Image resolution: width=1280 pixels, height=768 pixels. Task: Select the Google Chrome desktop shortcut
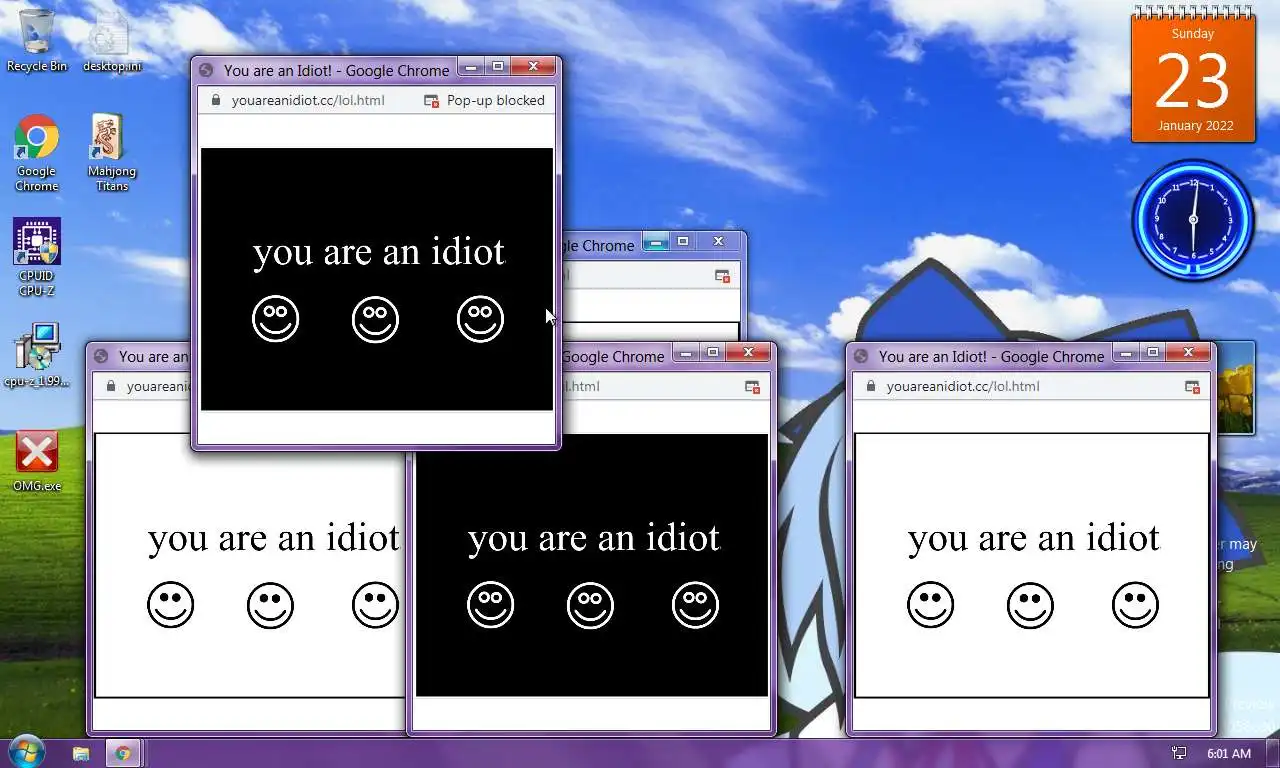37,153
